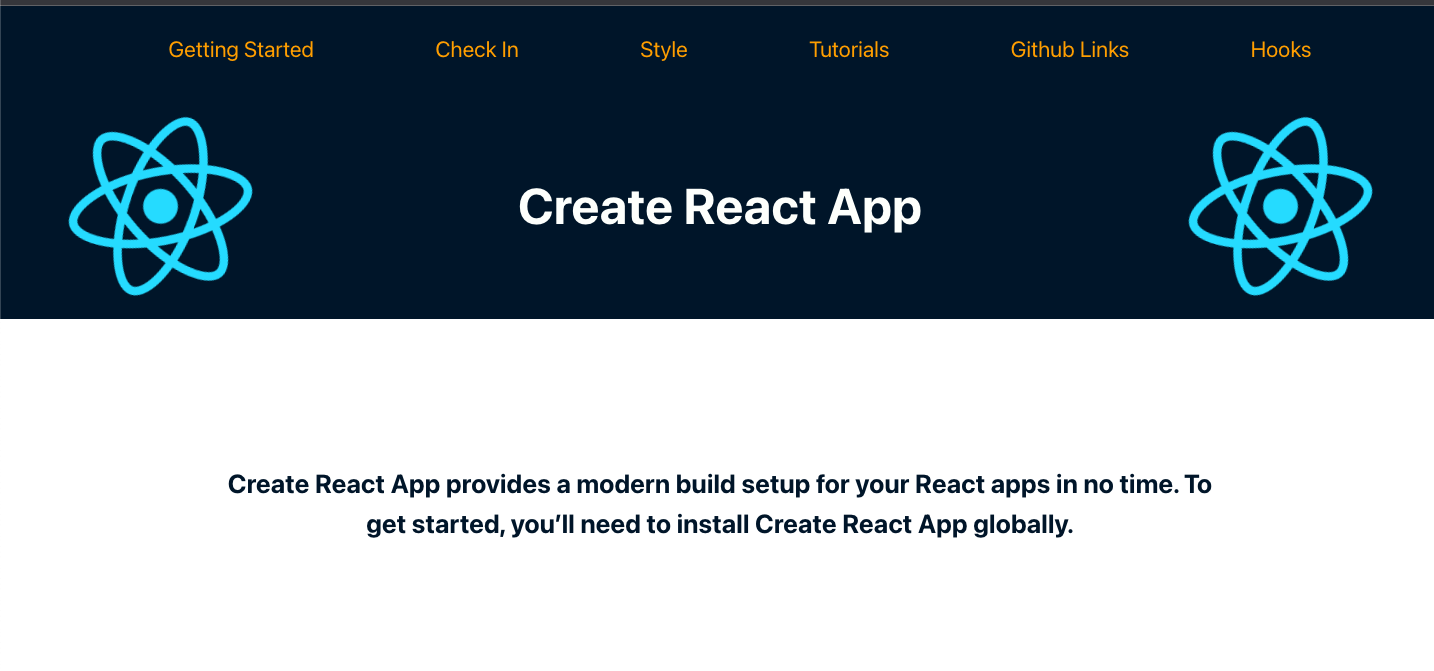The width and height of the screenshot is (1434, 671).
Task: Visit the Github Links section
Action: click(x=1069, y=50)
